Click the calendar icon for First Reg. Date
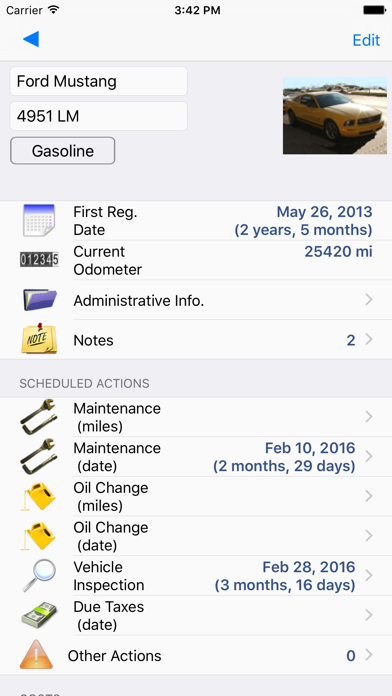392x696 pixels. tap(39, 220)
